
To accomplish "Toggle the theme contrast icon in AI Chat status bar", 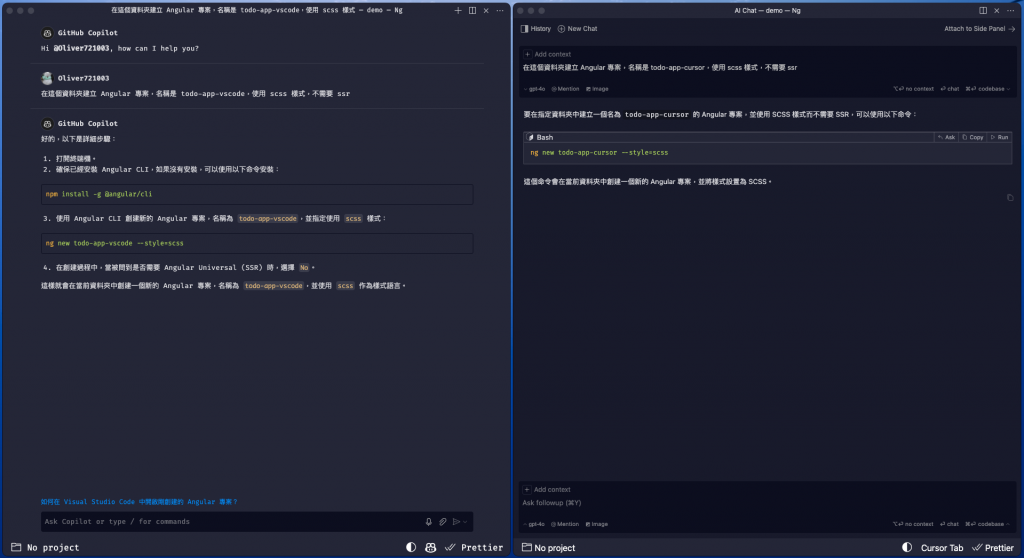I will coord(907,548).
